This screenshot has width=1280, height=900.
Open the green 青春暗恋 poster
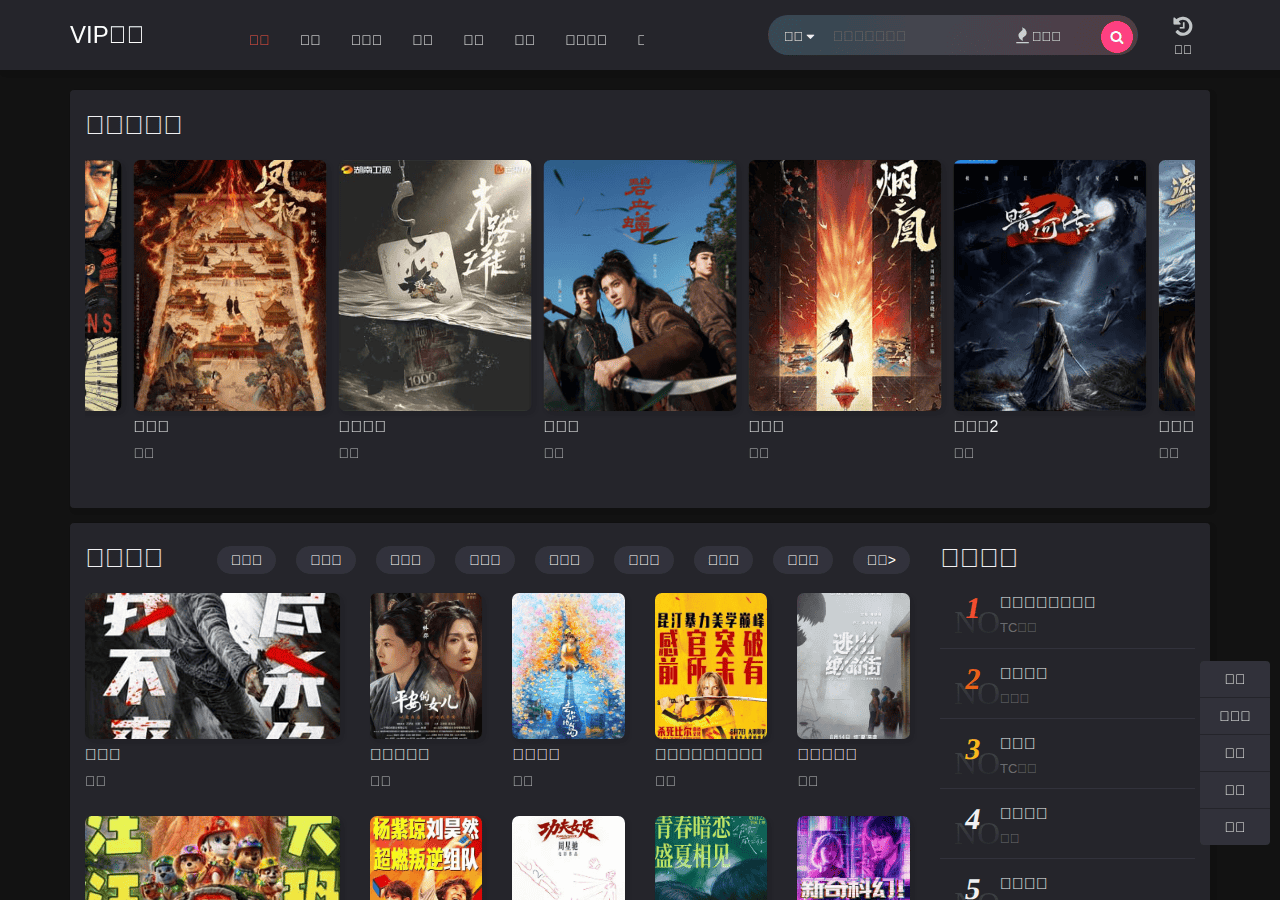point(711,858)
